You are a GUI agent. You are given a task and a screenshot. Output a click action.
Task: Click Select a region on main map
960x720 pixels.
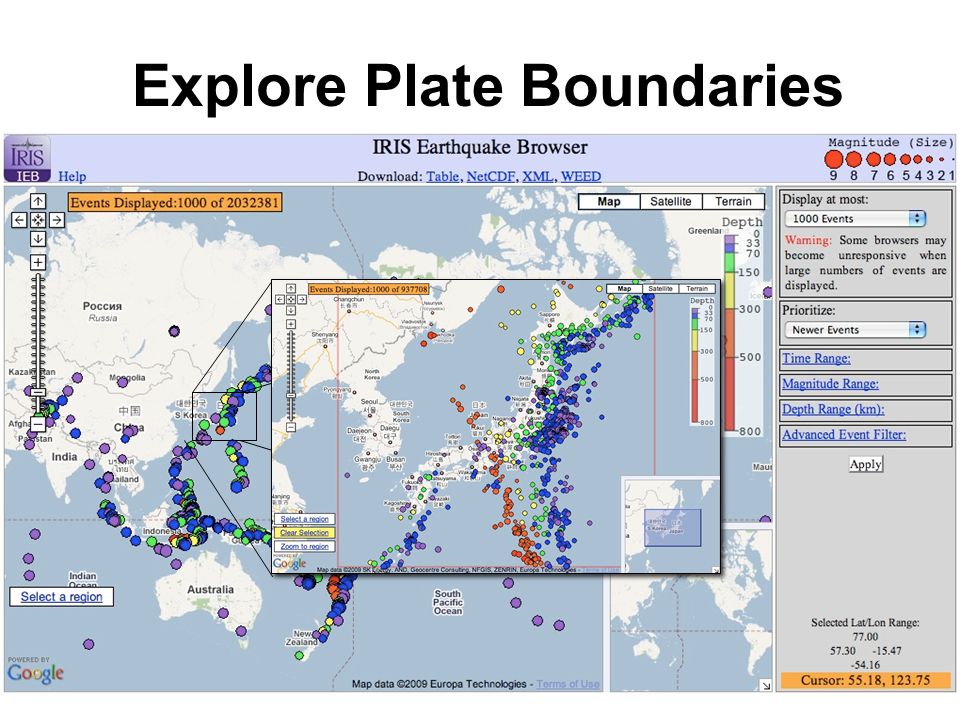[61, 597]
